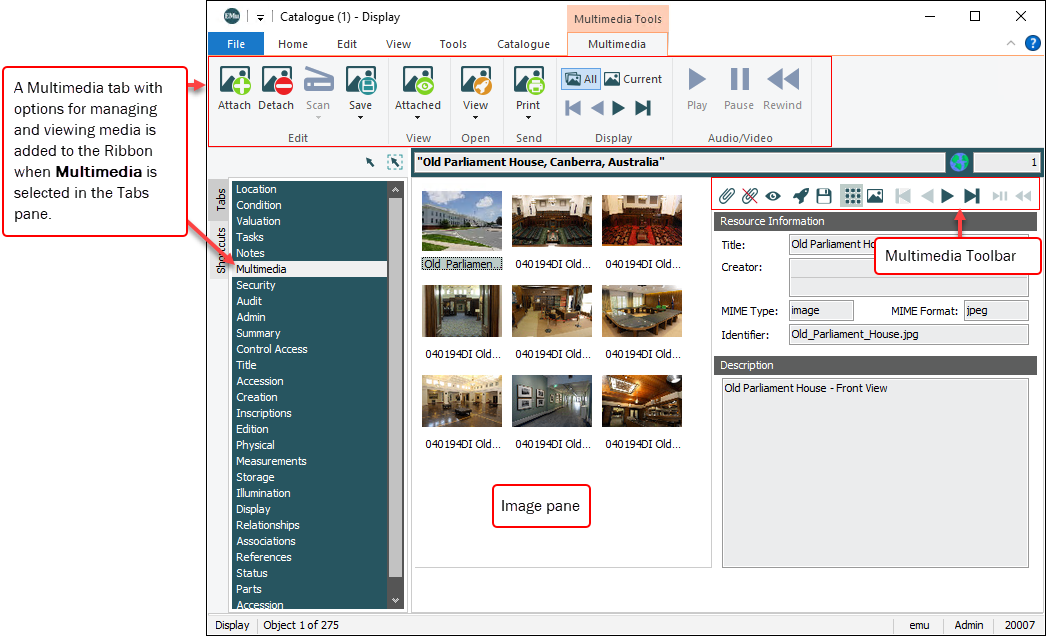Open the Print dropdown in Send group
Image resolution: width=1046 pixels, height=636 pixels.
pos(528,118)
